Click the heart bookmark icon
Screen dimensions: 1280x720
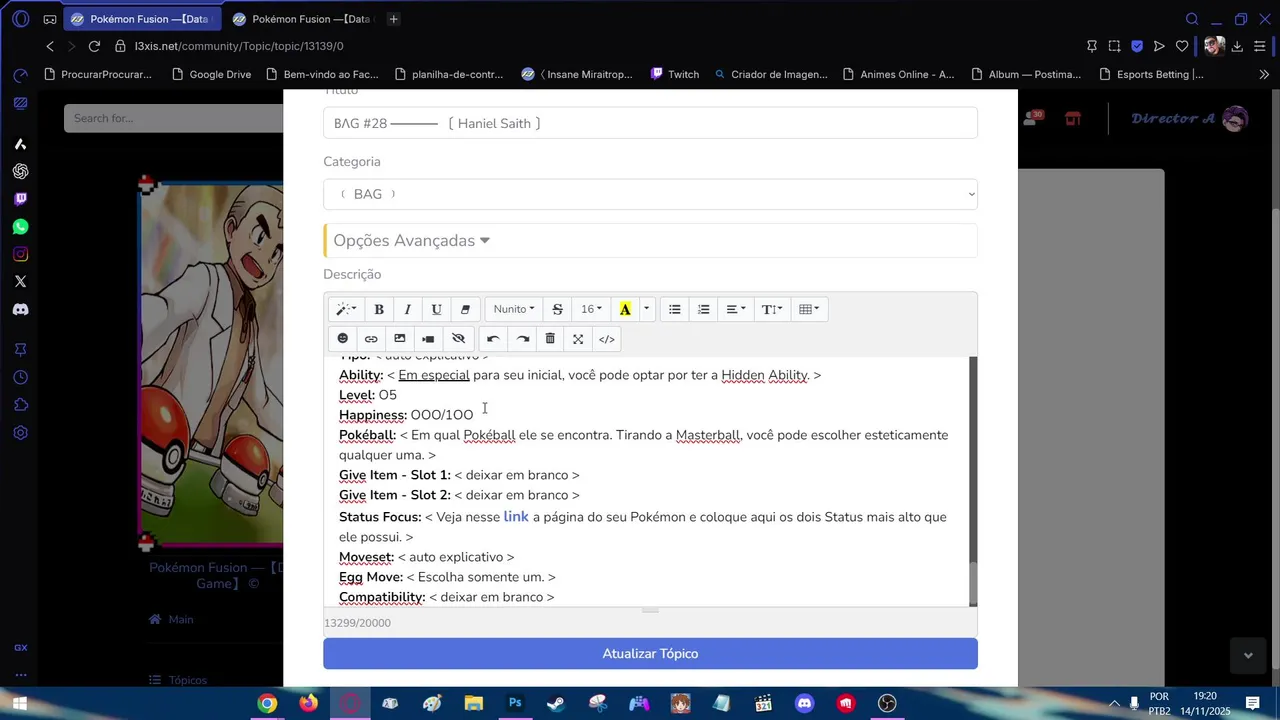[1182, 46]
